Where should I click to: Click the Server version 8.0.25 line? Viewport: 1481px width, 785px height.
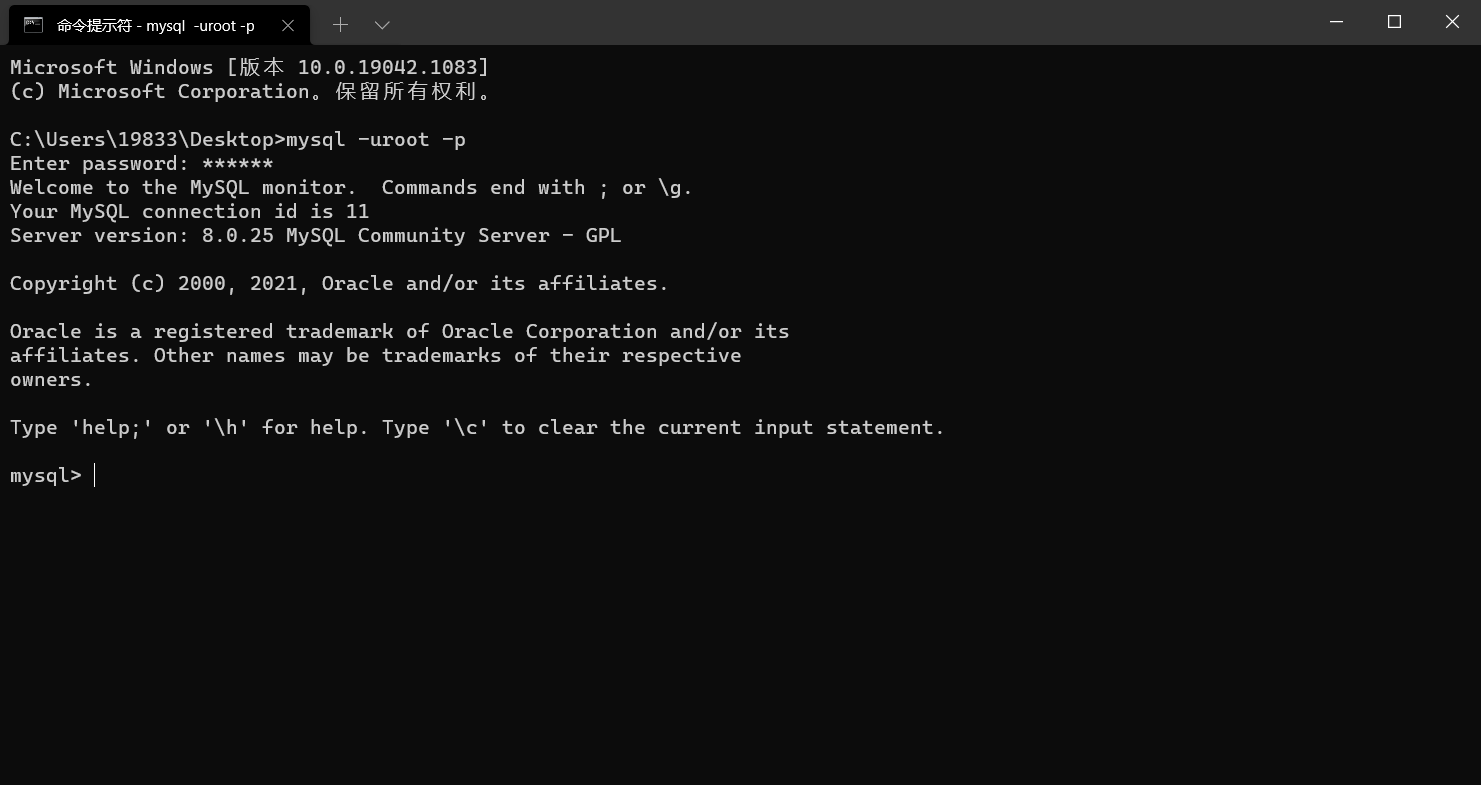pyautogui.click(x=315, y=235)
